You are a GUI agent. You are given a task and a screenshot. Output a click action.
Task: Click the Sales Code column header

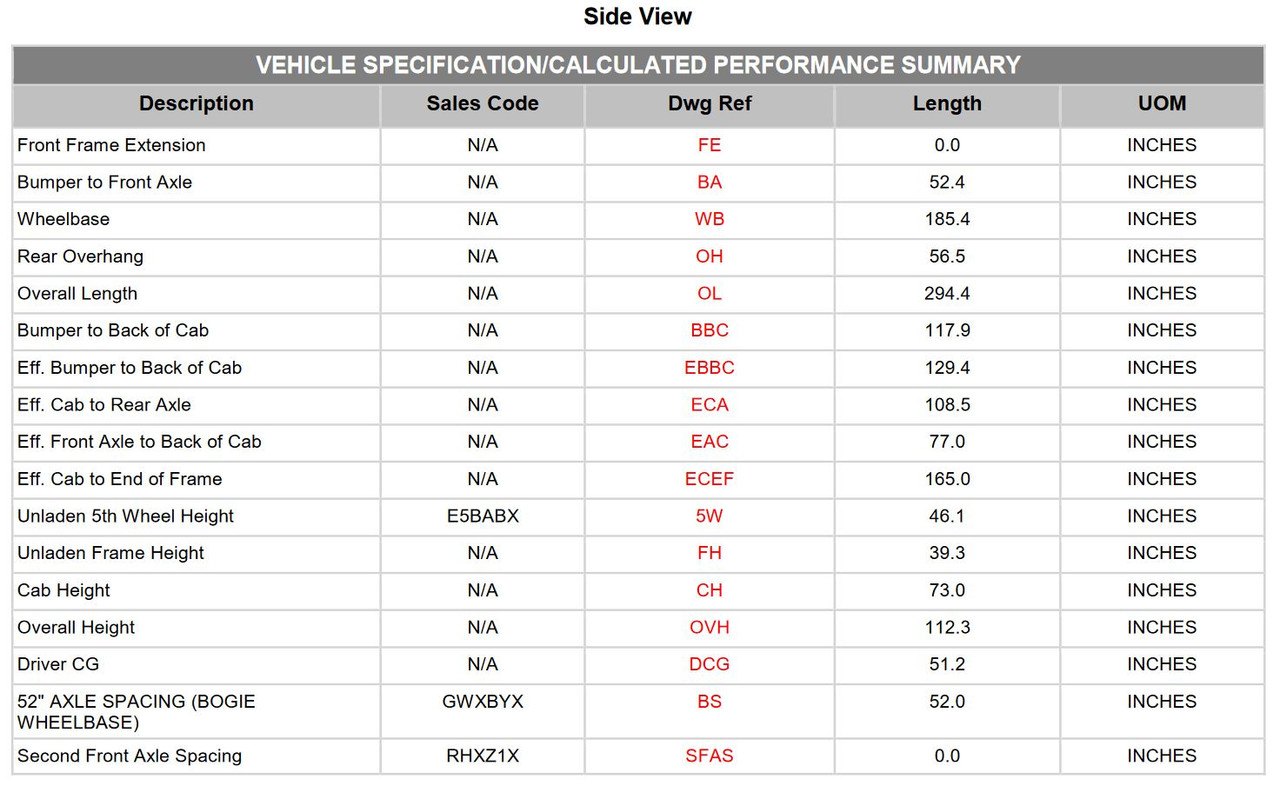[x=482, y=104]
